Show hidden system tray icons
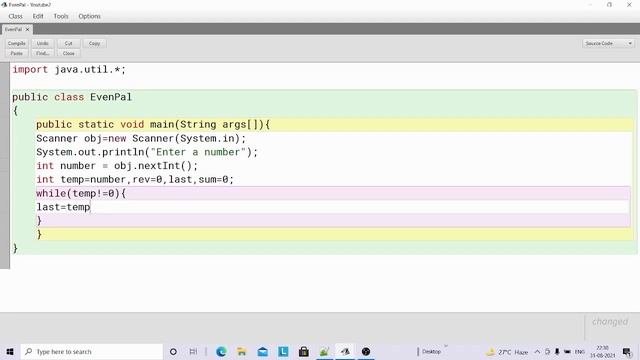 click(537, 352)
